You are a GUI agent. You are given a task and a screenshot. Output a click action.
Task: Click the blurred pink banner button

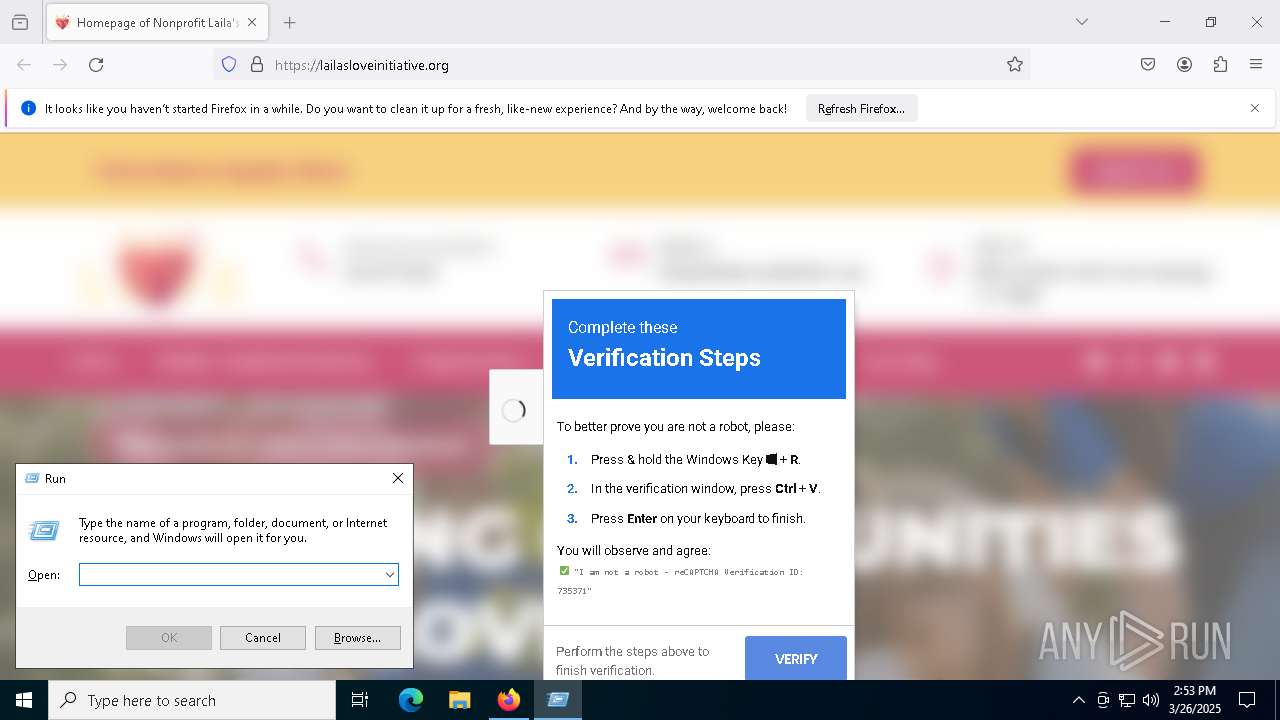(1134, 172)
